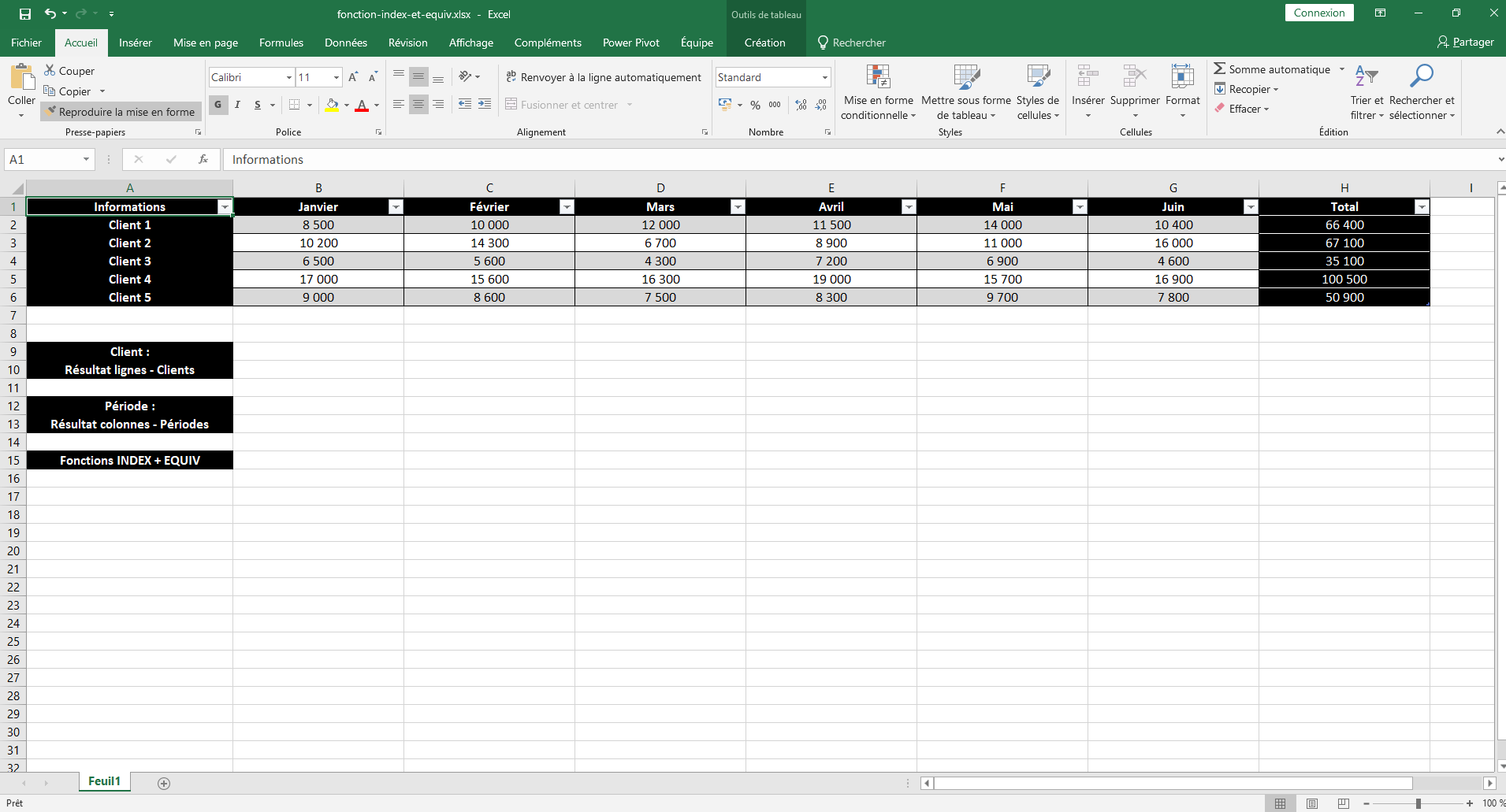Click the zoom slider handle

point(1418,803)
